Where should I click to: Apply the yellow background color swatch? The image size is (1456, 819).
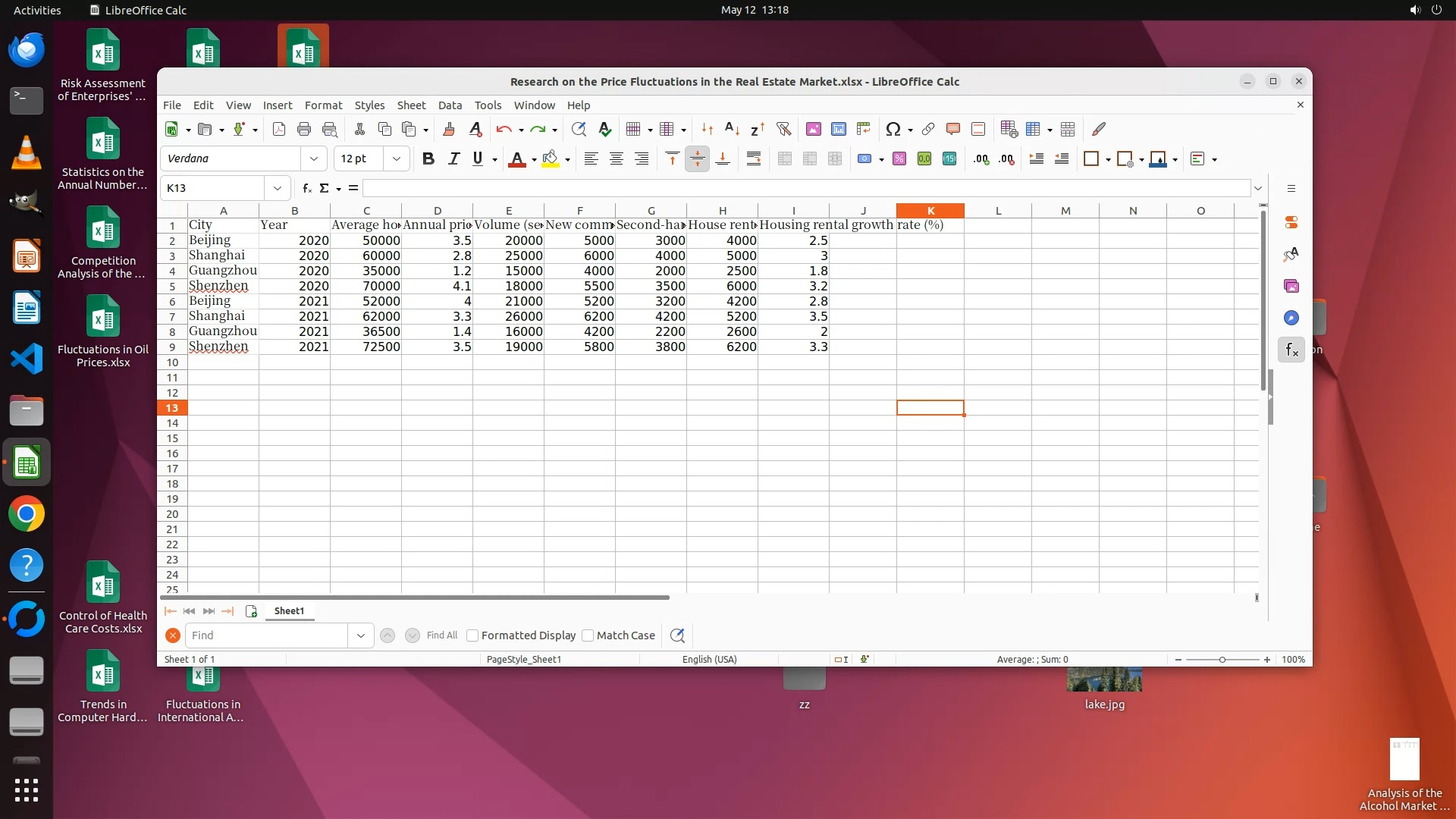551,158
